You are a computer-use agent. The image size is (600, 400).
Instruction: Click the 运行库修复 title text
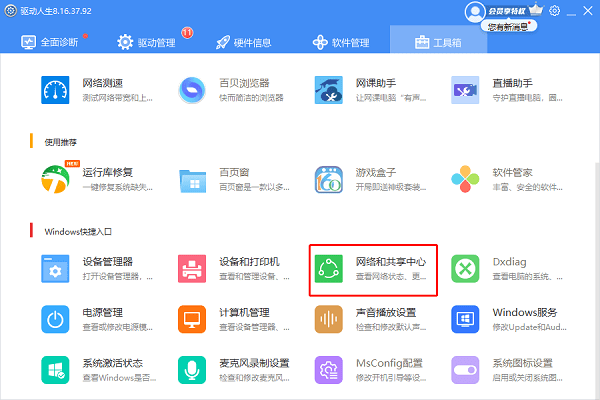click(x=108, y=172)
